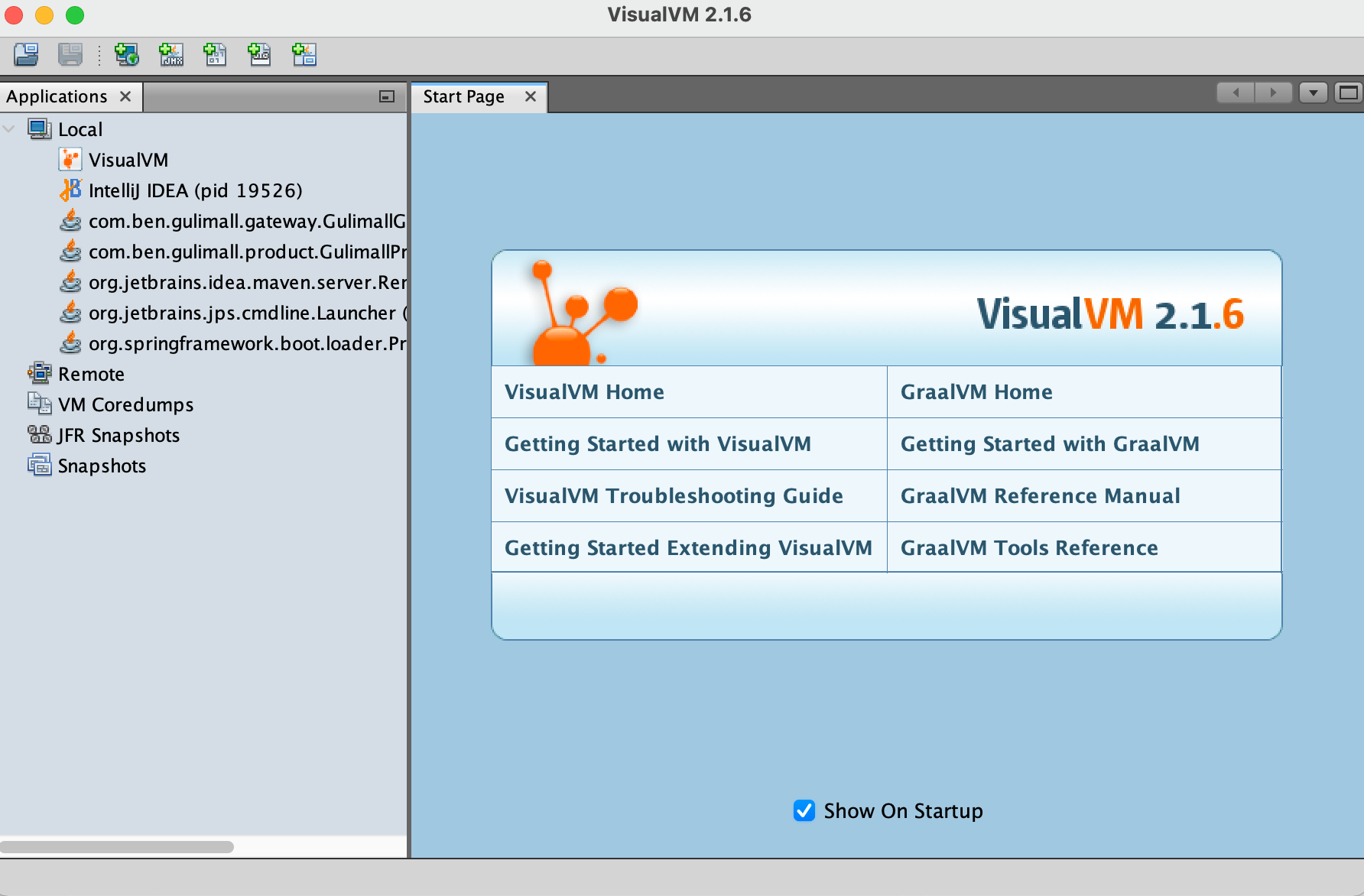
Task: Open Getting Started Extending VisualVM link
Action: coord(688,548)
